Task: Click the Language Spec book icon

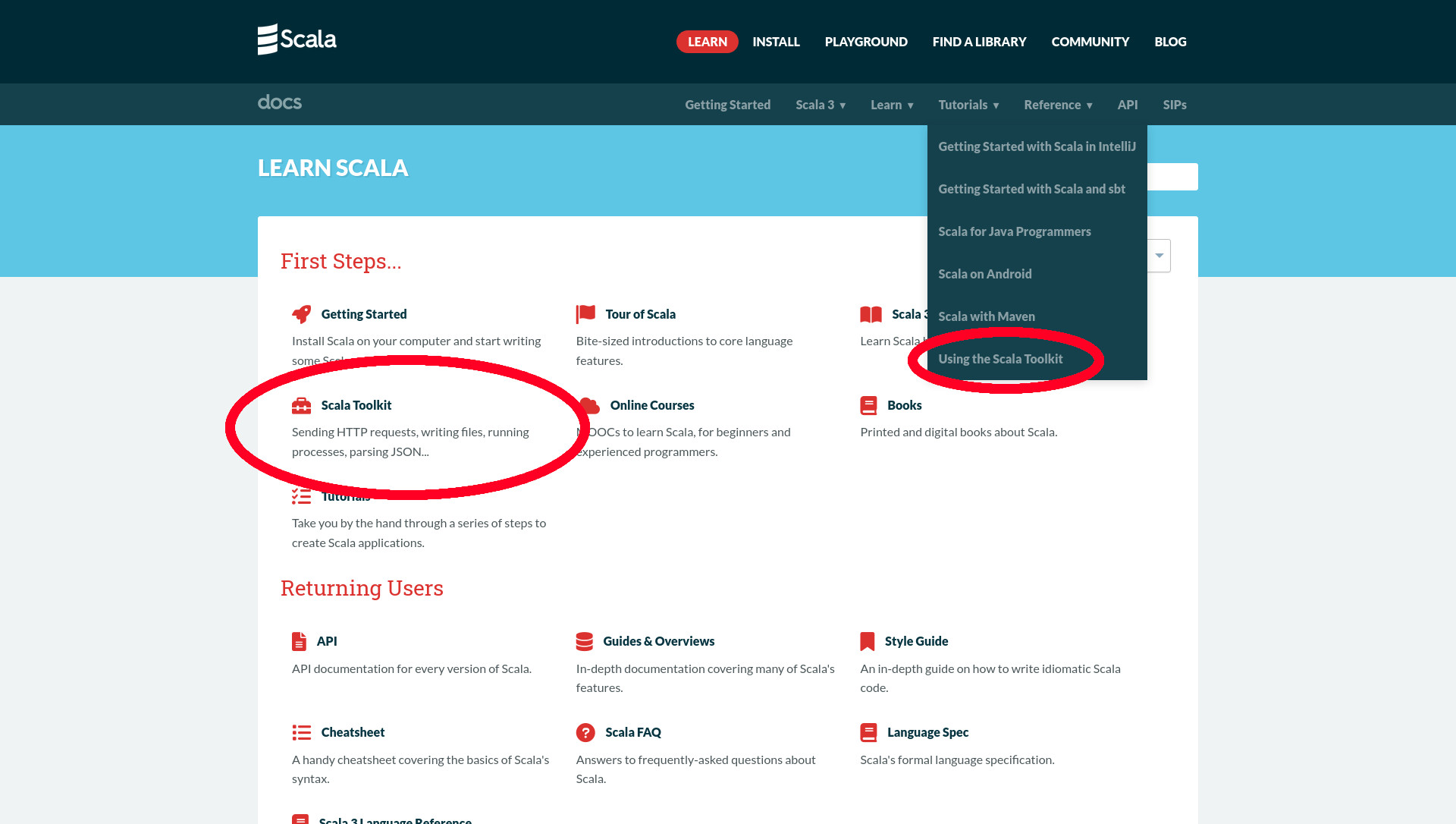Action: (x=868, y=732)
